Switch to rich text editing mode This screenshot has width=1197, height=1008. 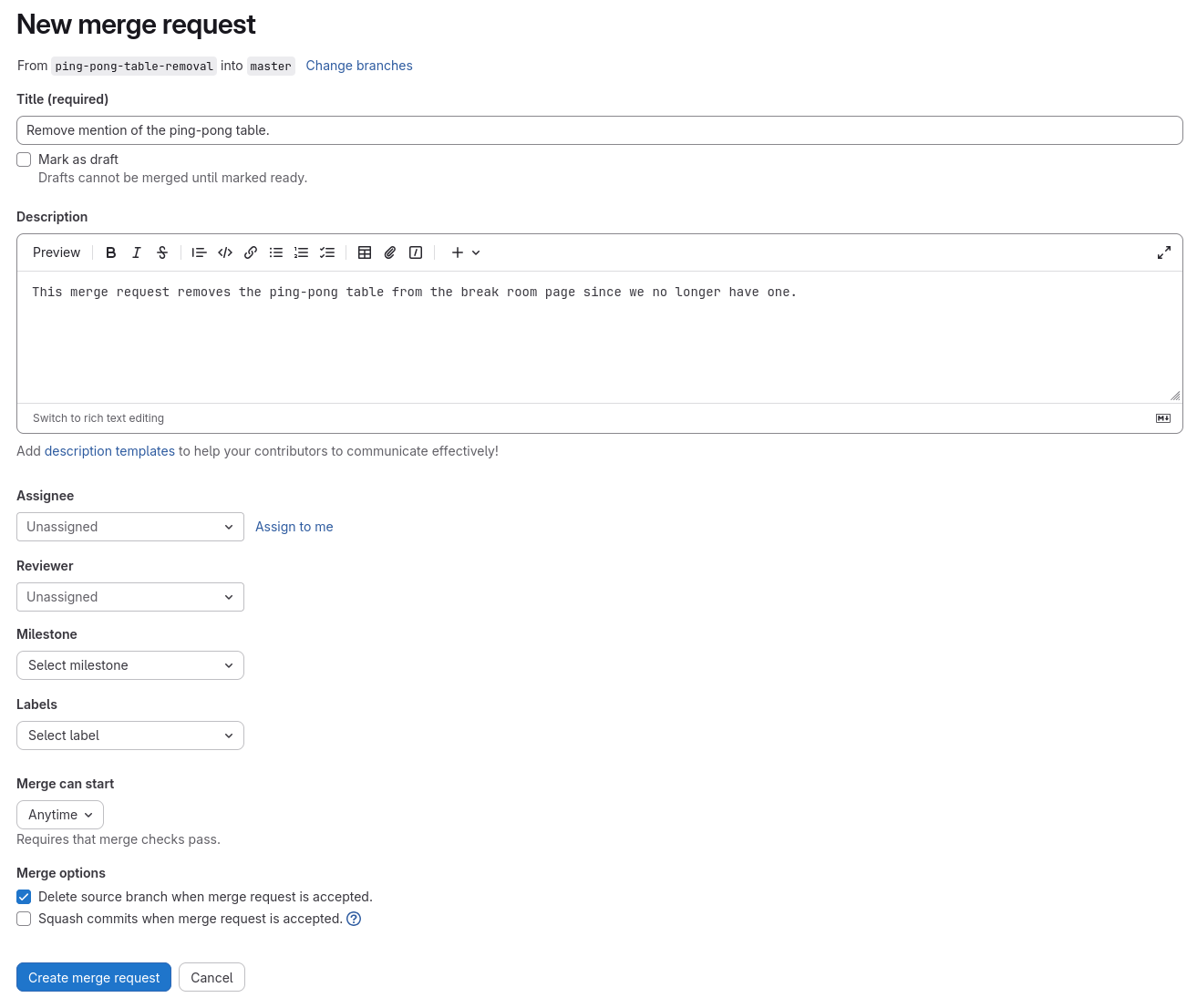(x=98, y=417)
